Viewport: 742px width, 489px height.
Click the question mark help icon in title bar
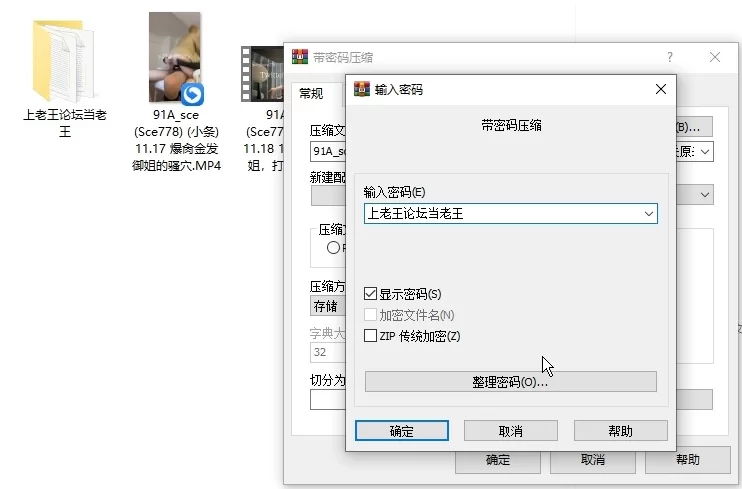670,57
